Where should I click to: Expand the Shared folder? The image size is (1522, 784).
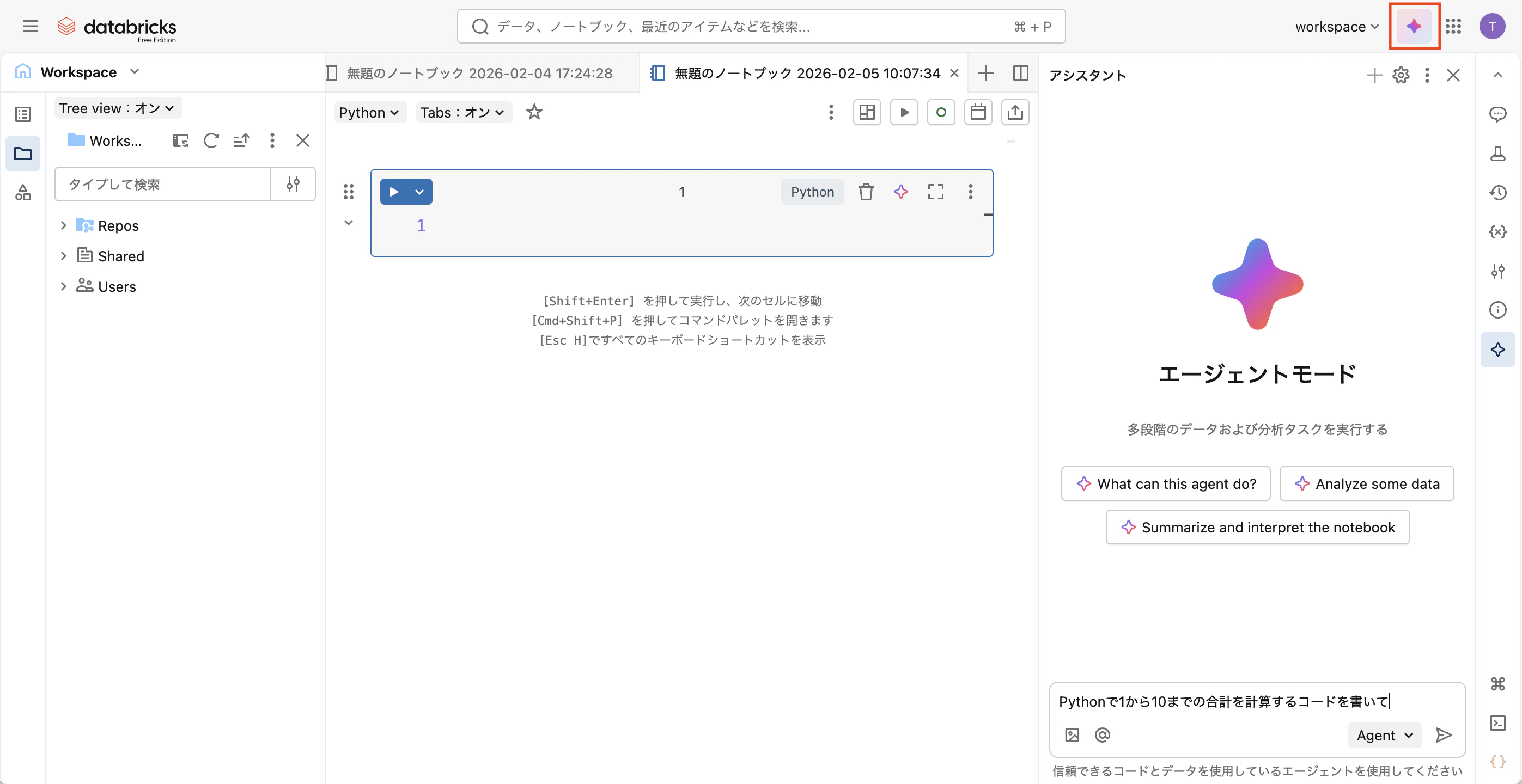64,256
